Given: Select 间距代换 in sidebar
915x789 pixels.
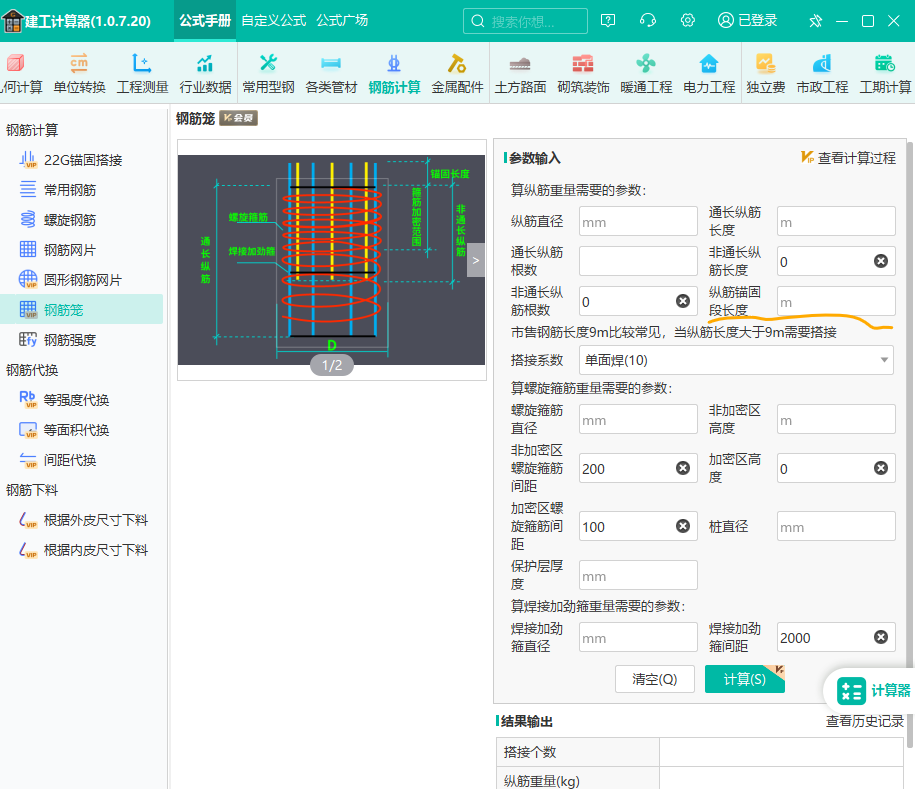Looking at the screenshot, I should pos(82,460).
